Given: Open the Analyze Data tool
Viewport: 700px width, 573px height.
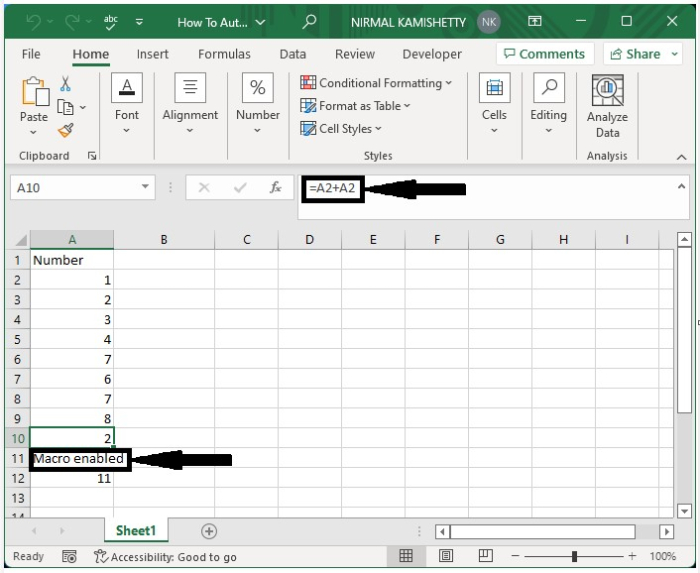Looking at the screenshot, I should point(607,106).
